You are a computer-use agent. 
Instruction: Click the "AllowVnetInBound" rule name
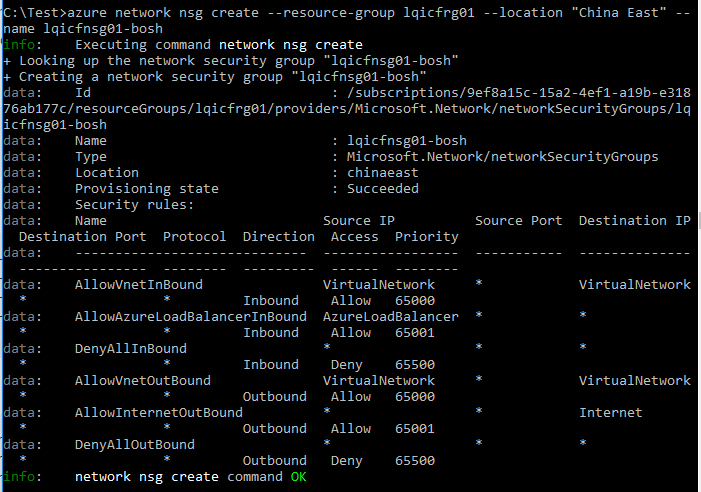[x=138, y=285]
